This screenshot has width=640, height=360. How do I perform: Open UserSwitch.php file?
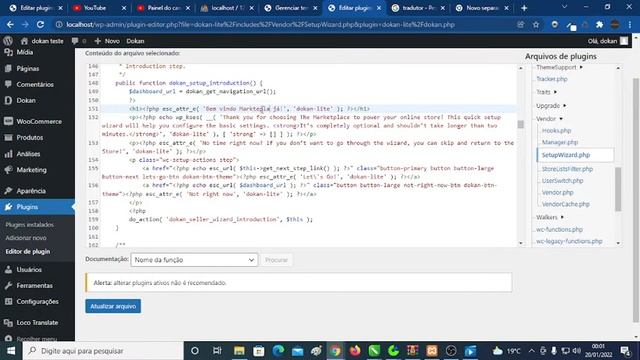click(562, 181)
